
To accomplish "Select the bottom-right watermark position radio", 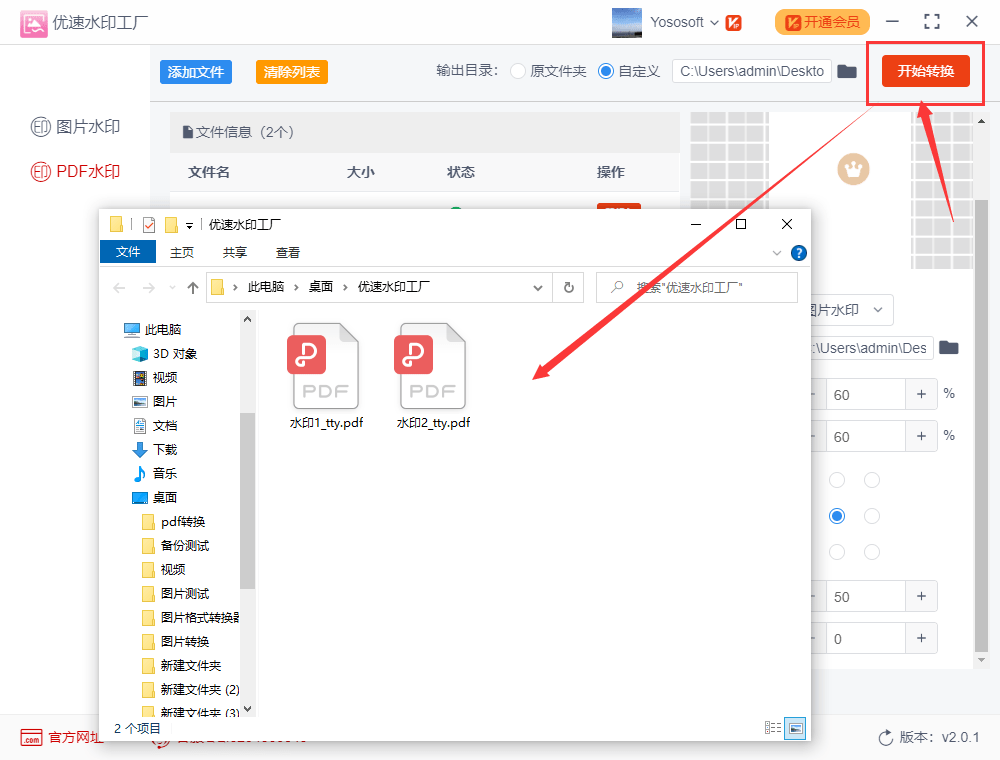I will point(871,552).
